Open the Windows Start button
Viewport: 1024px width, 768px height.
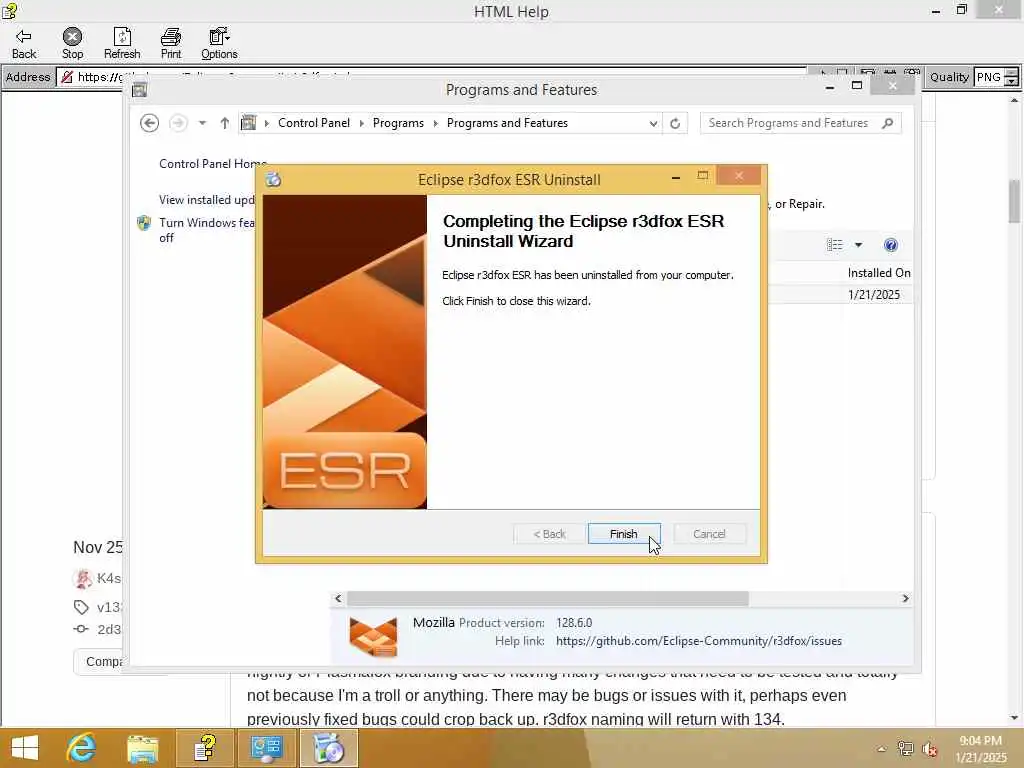pos(25,748)
